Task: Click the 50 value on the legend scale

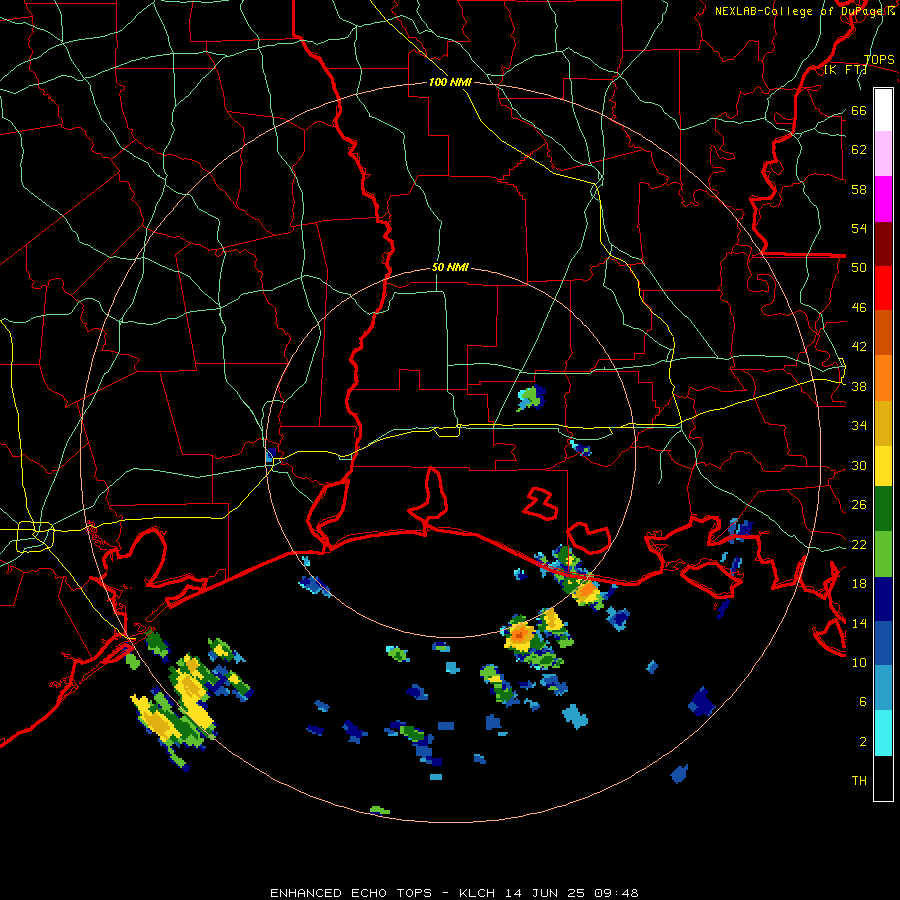Action: pyautogui.click(x=859, y=268)
